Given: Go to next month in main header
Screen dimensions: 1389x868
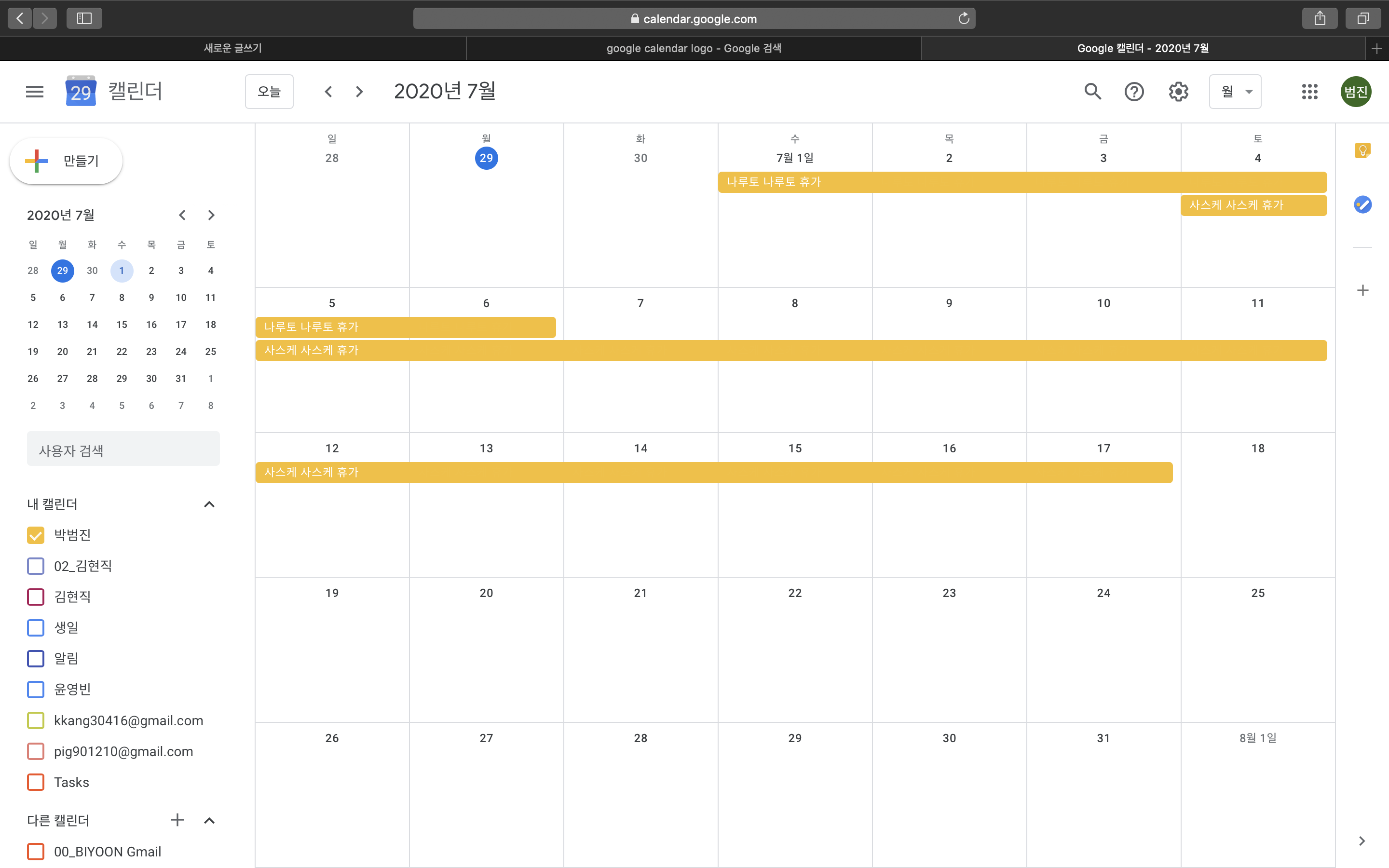Looking at the screenshot, I should pyautogui.click(x=359, y=91).
